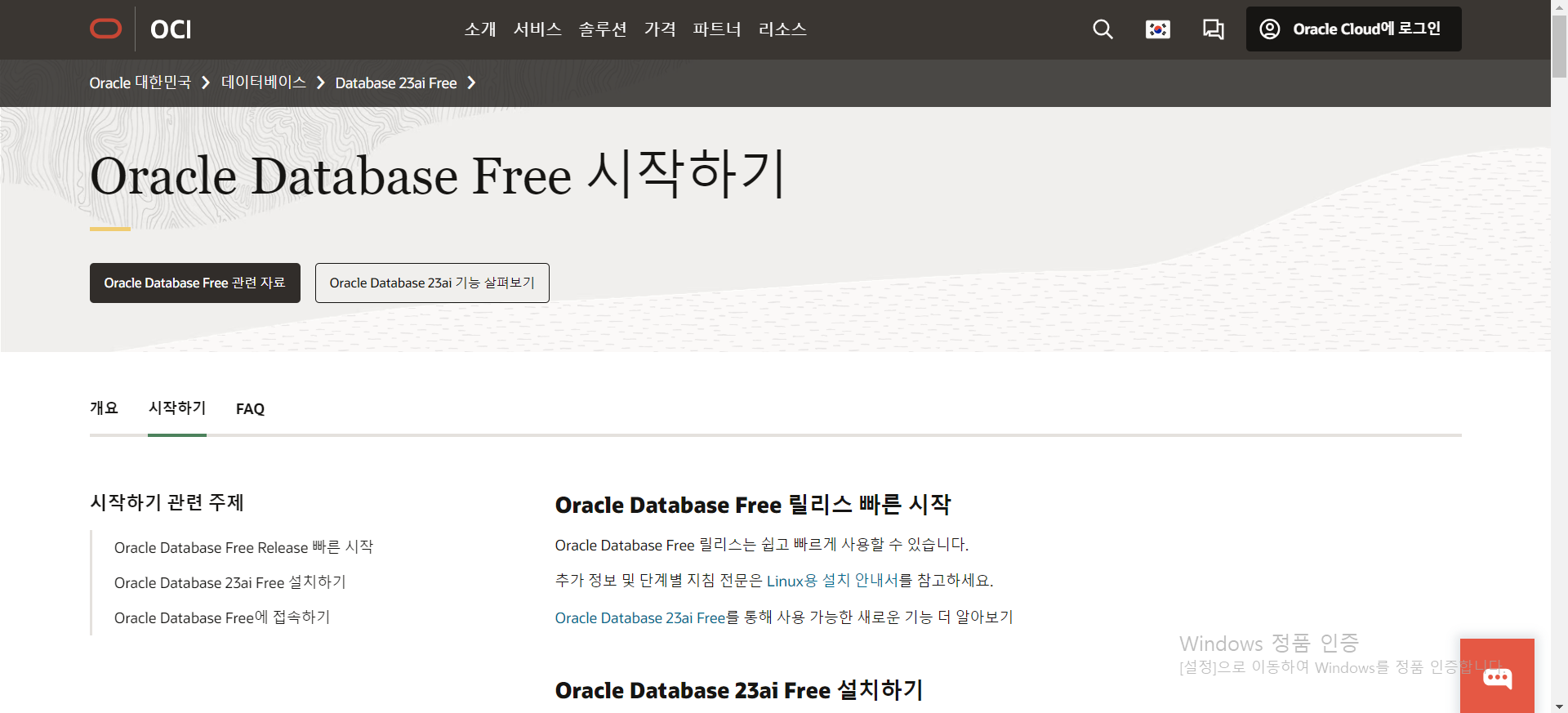Click the chevron after Oracle 대한민국 breadcrumb

(206, 82)
